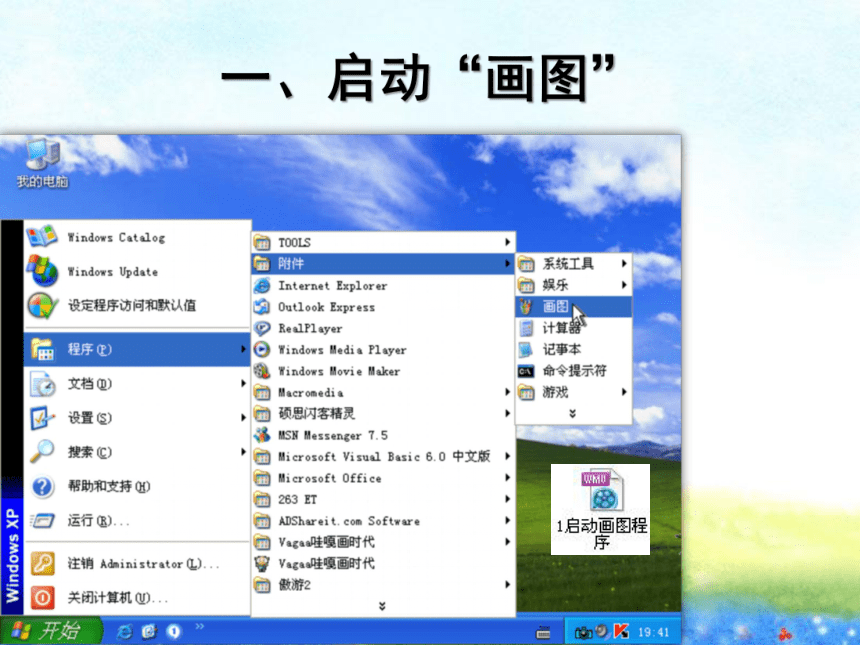Click the camera tray icon
Image resolution: width=860 pixels, height=645 pixels.
coord(582,632)
